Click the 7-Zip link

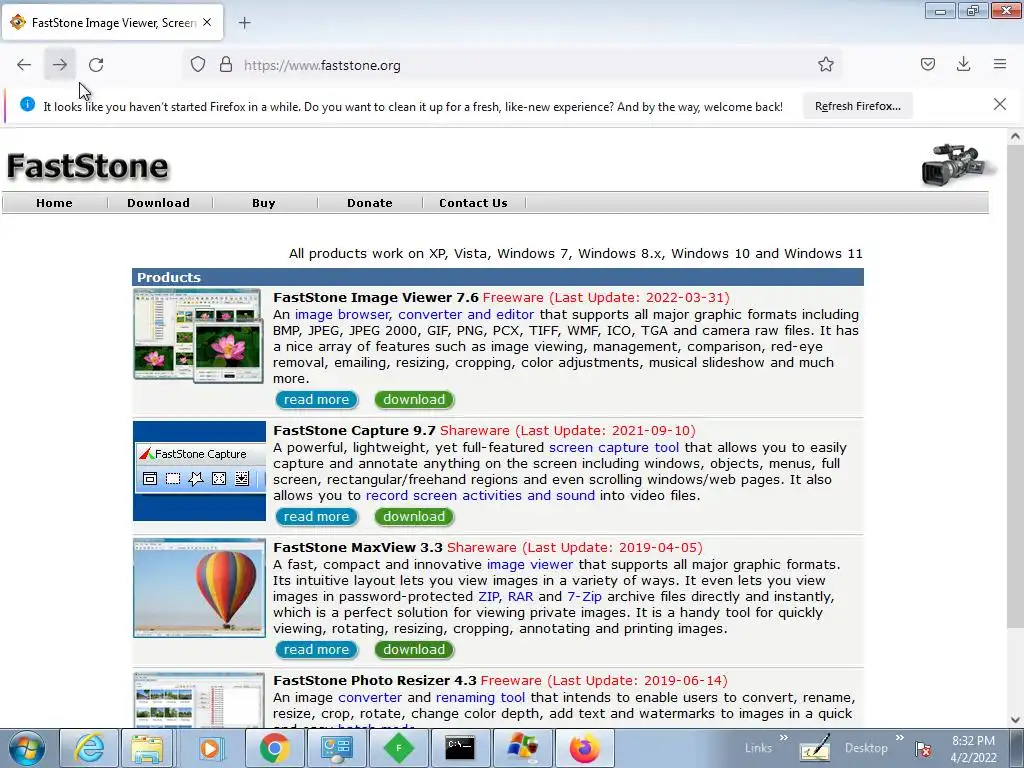[584, 597]
